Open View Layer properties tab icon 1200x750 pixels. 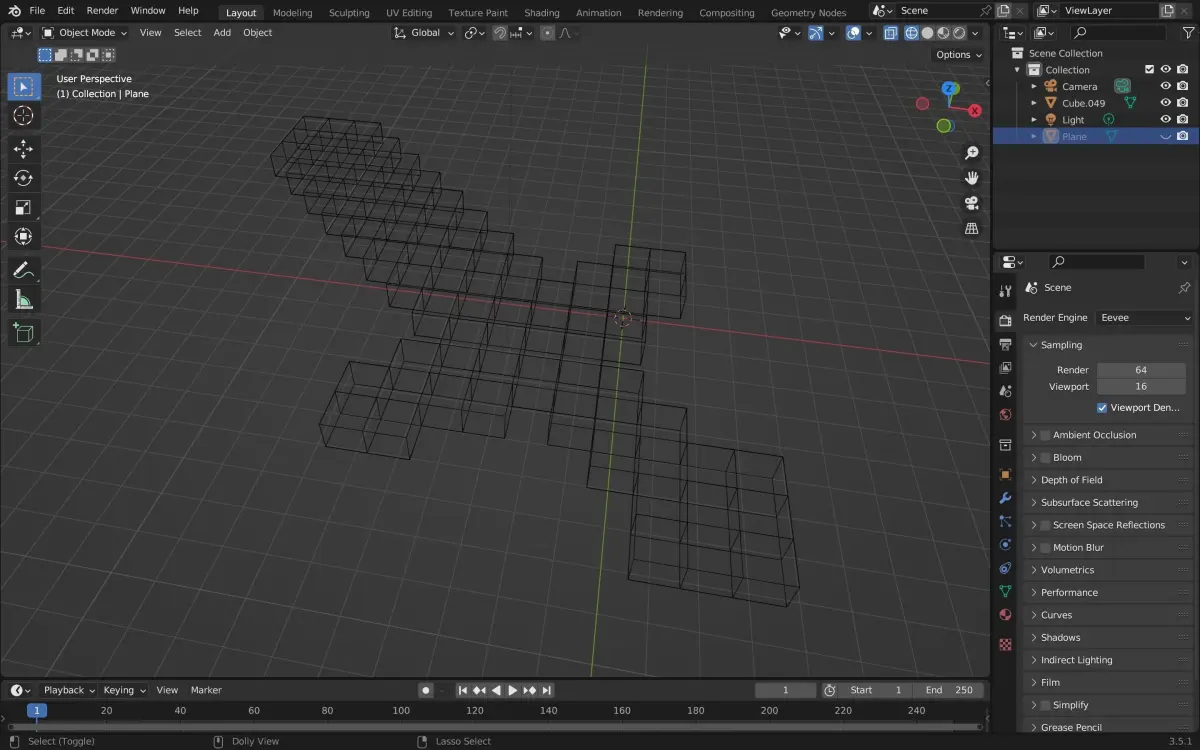point(1006,368)
